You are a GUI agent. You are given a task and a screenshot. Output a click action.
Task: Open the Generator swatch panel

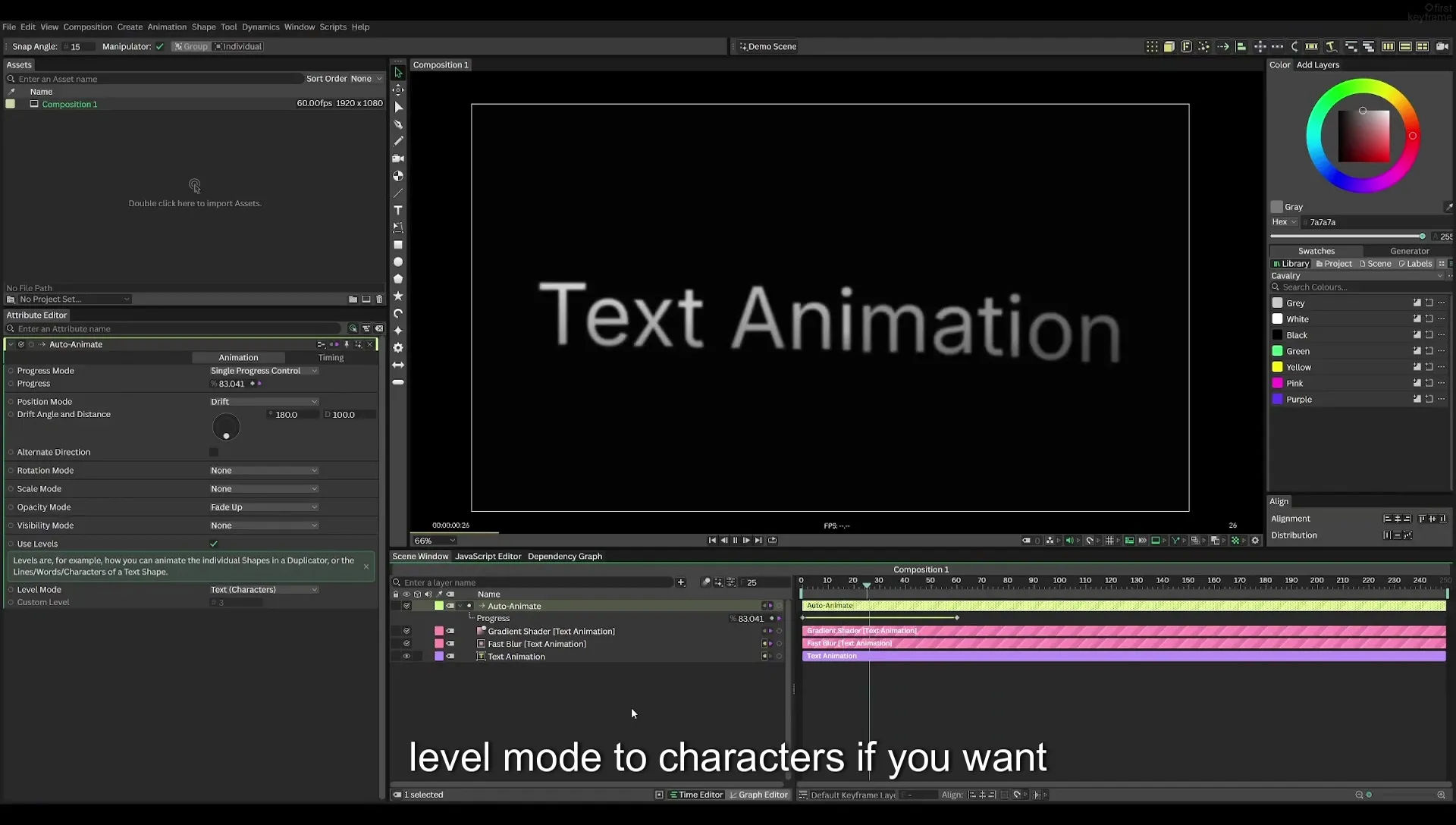click(x=1409, y=251)
